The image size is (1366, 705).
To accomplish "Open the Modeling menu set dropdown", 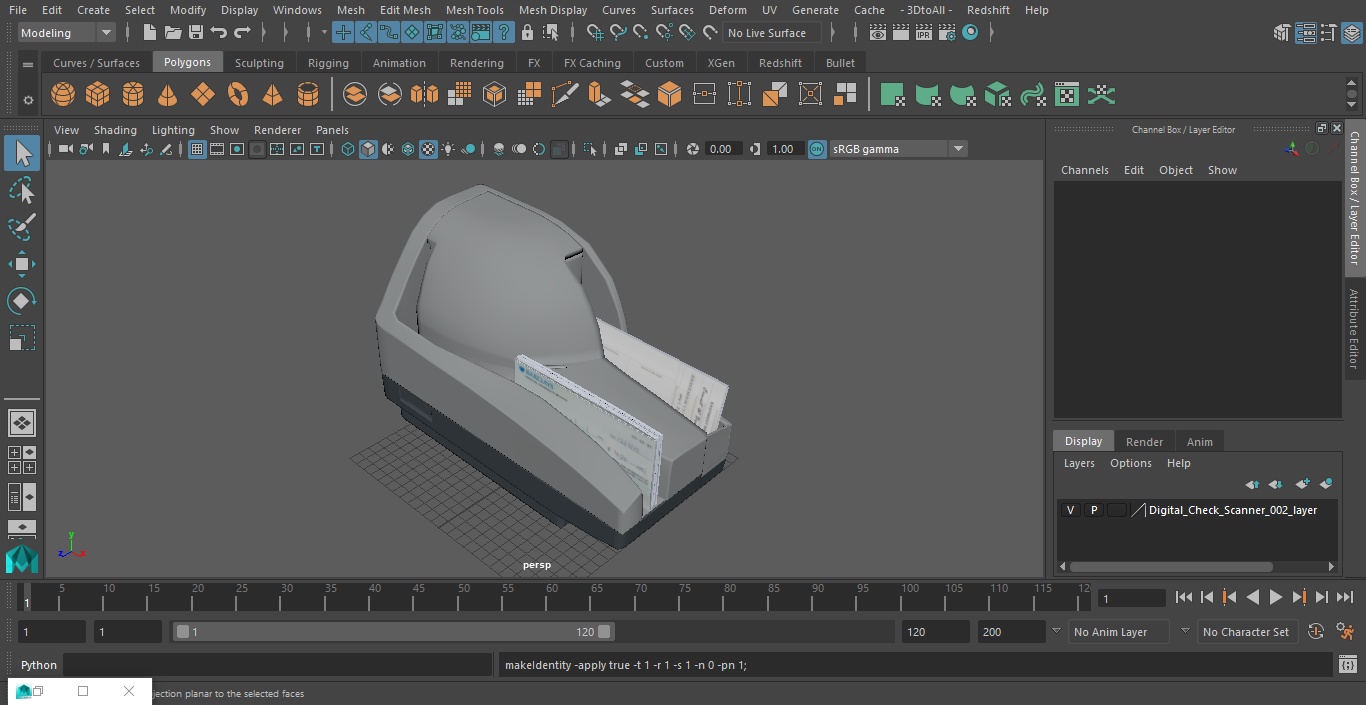I will pos(67,33).
